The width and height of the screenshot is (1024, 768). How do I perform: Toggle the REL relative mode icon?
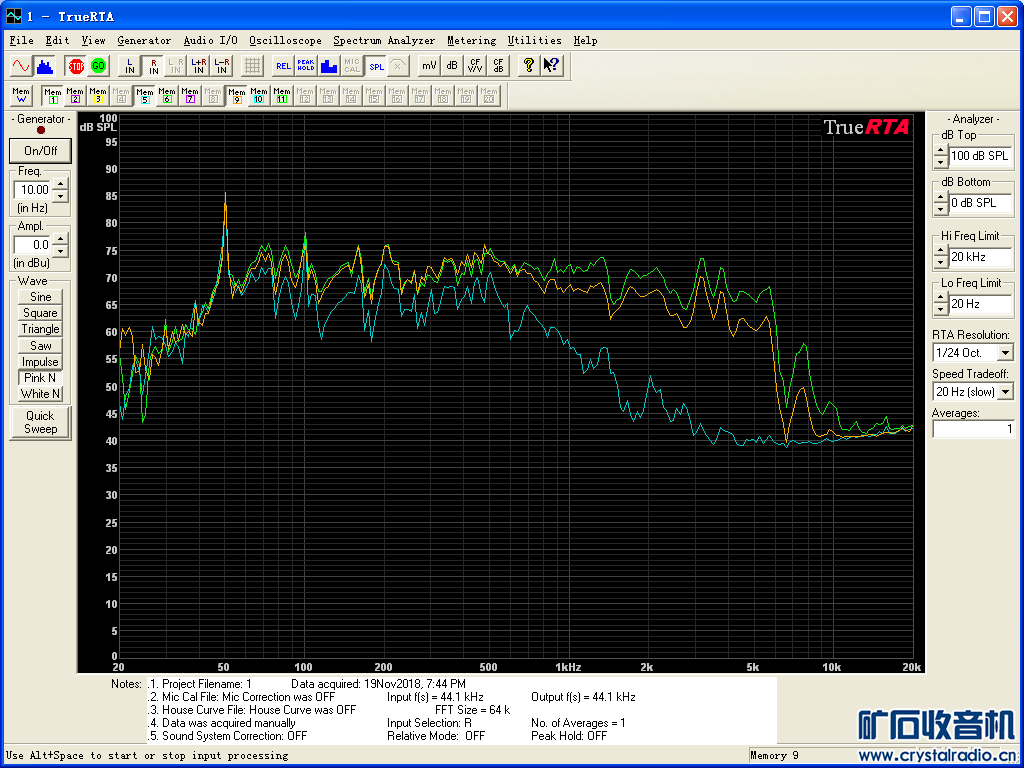[x=283, y=66]
